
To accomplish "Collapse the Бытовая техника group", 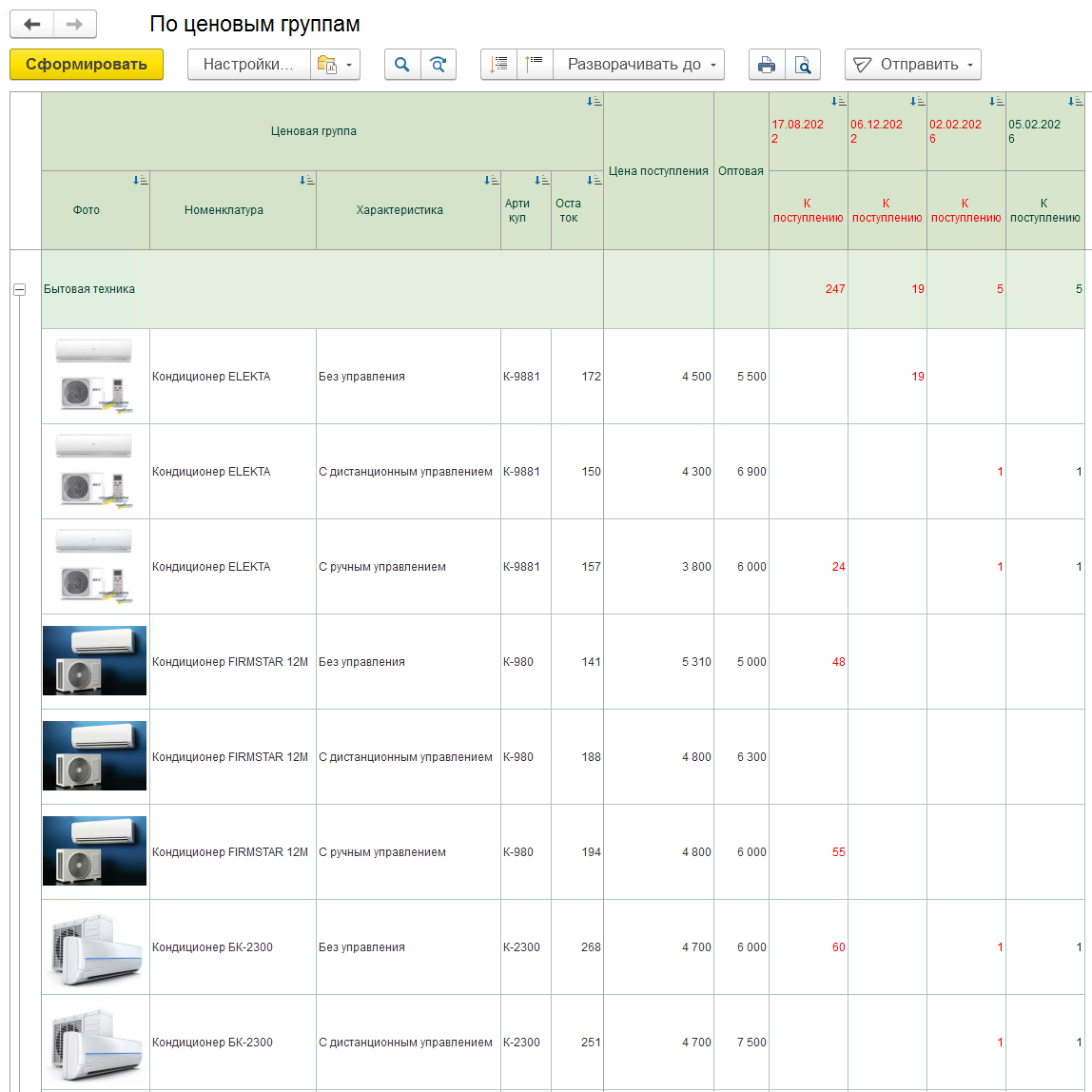I will click(x=19, y=289).
